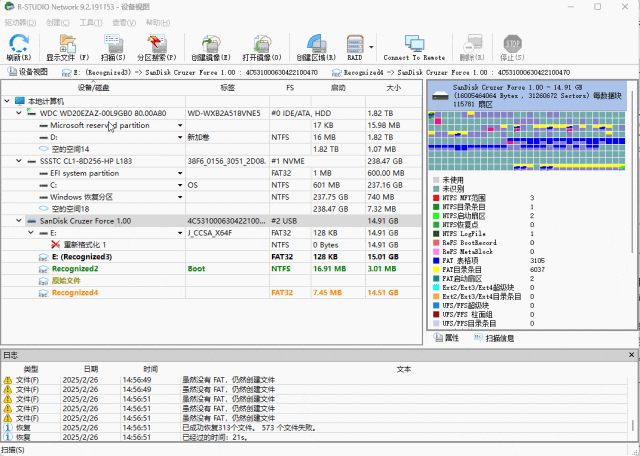Select log entry 已经过的时间: 21s
The height and width of the screenshot is (456, 640).
[x=314, y=437]
